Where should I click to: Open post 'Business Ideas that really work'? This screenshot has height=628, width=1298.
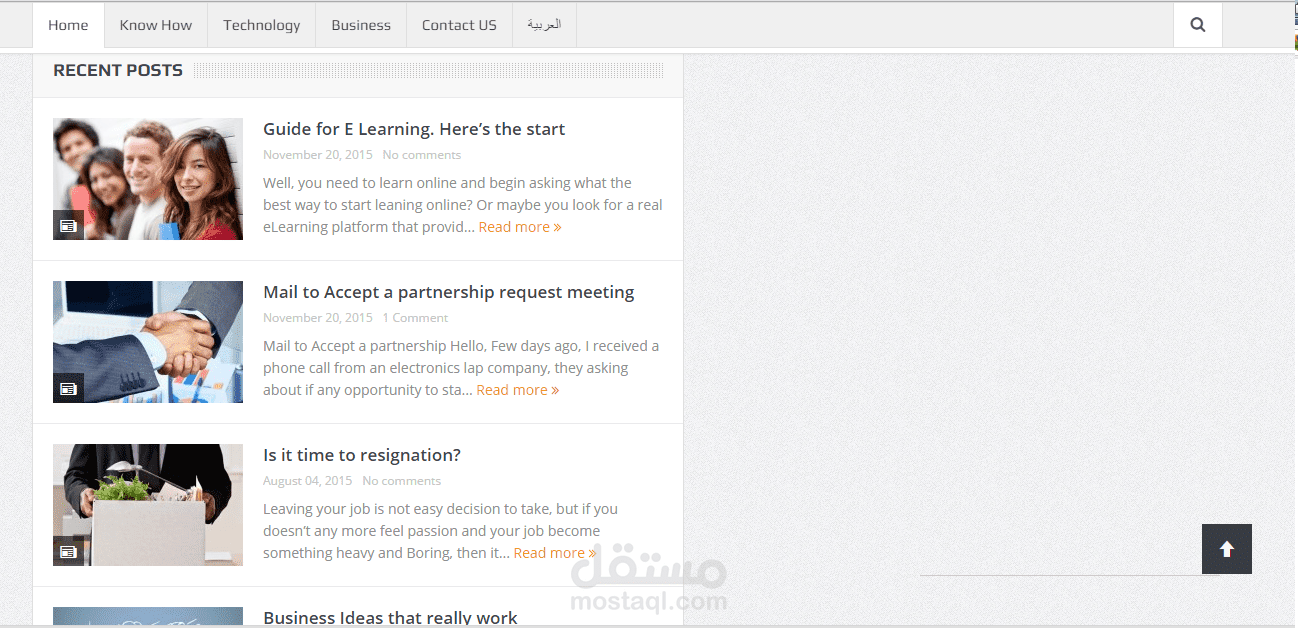point(390,618)
